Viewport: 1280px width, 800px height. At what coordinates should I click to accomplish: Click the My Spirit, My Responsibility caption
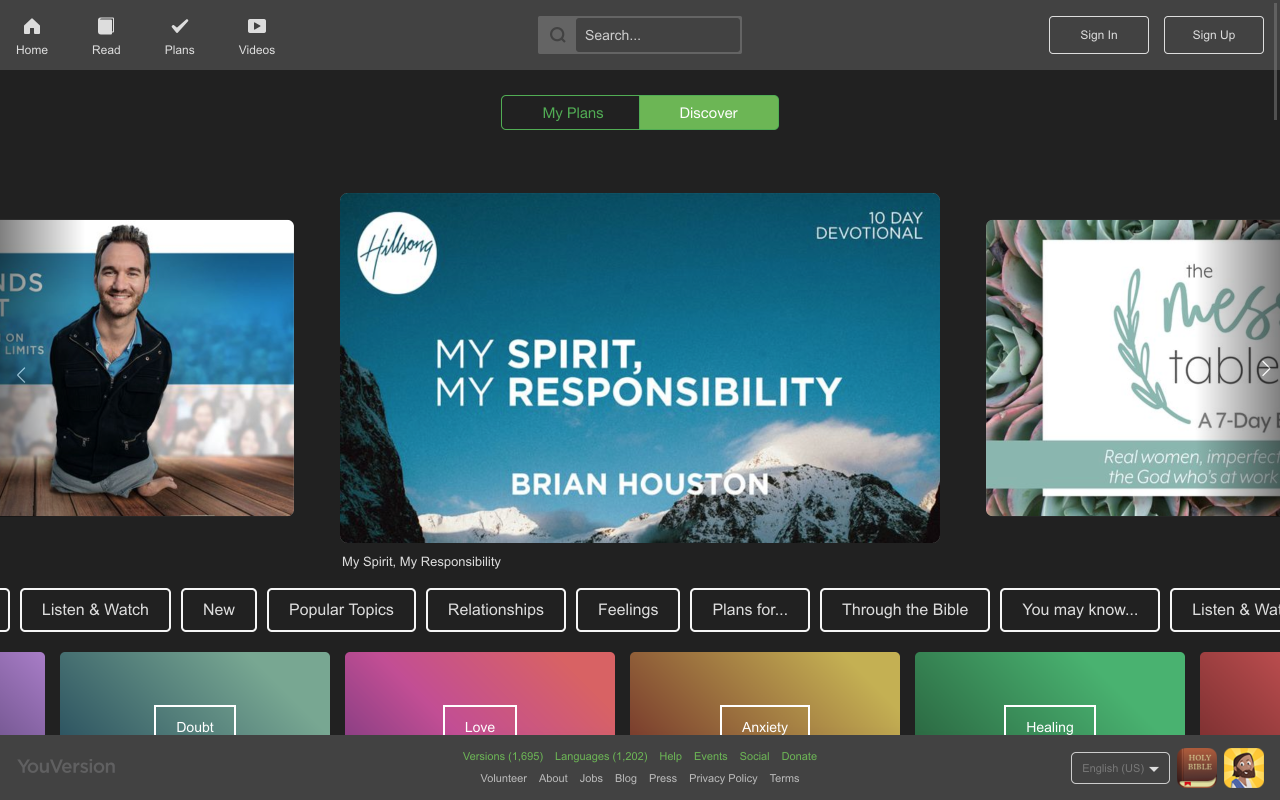tap(421, 562)
